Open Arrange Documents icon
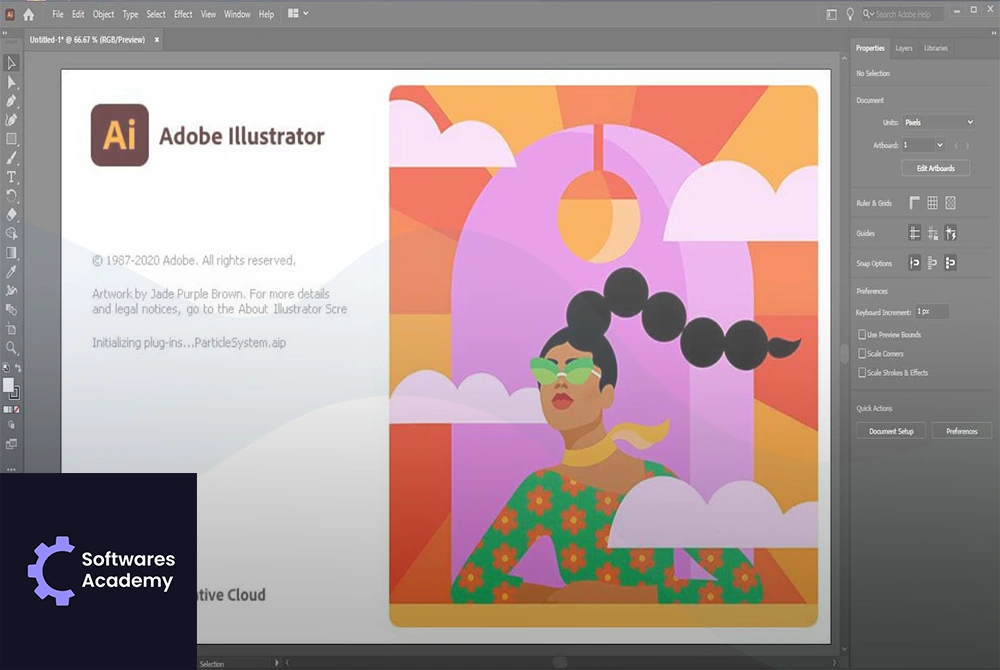Screen dimensions: 1000x670 pyautogui.click(x=293, y=13)
